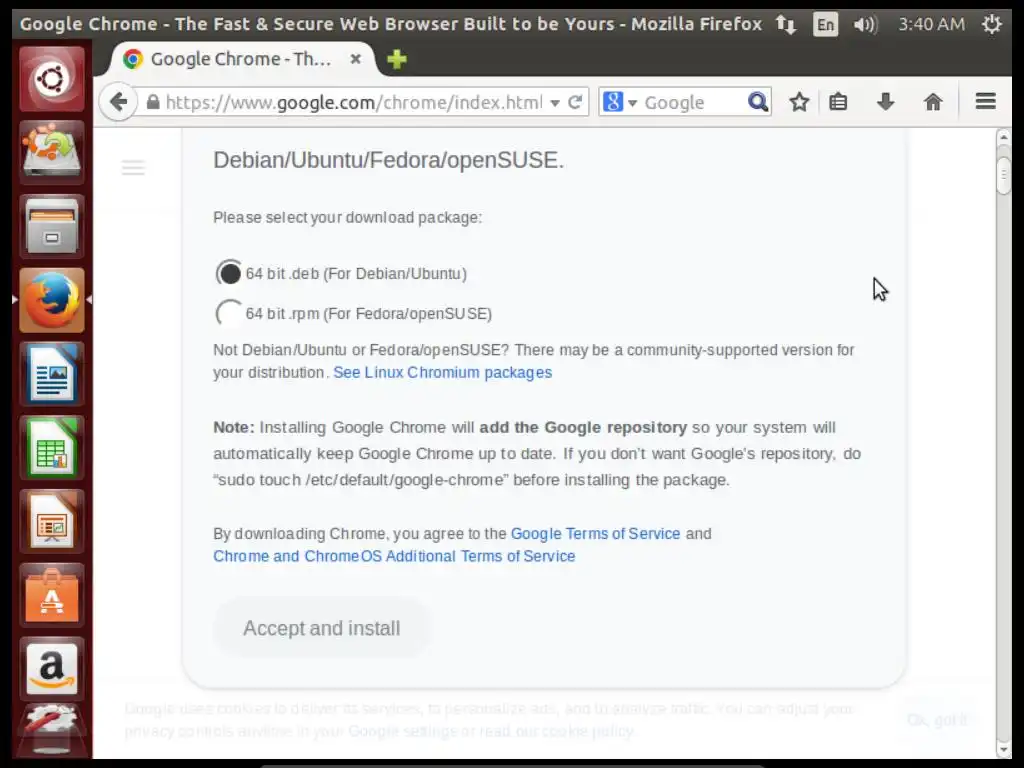This screenshot has width=1024, height=768.
Task: Open the downloads arrow icon
Action: [886, 102]
